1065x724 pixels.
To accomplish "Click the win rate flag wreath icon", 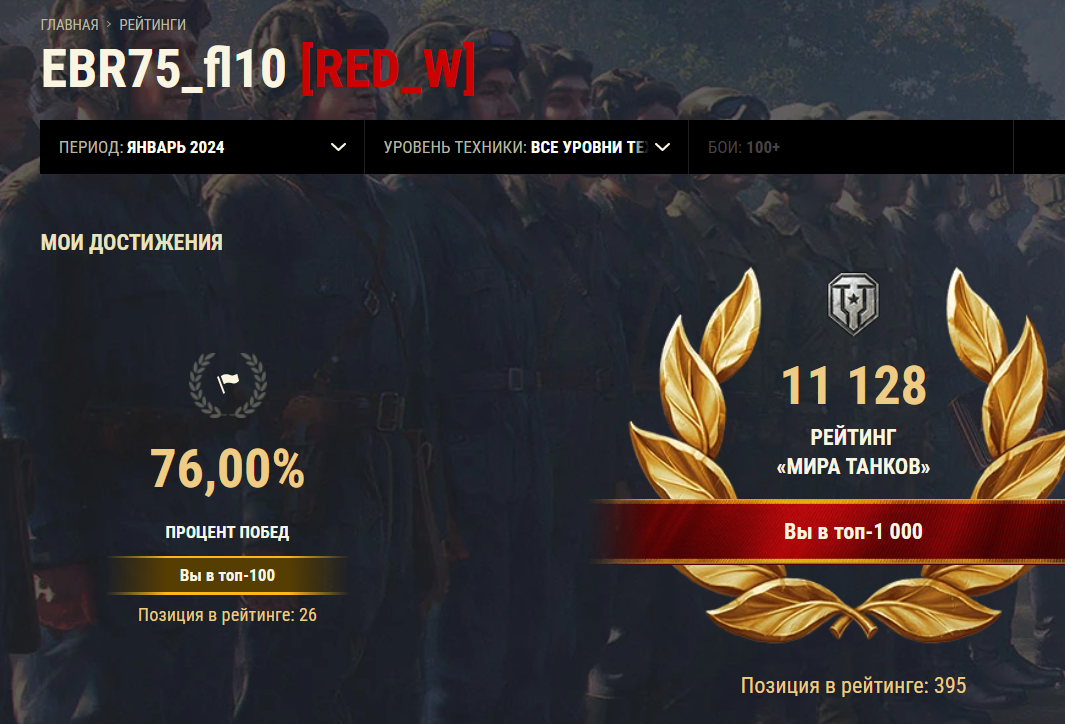I will (228, 384).
